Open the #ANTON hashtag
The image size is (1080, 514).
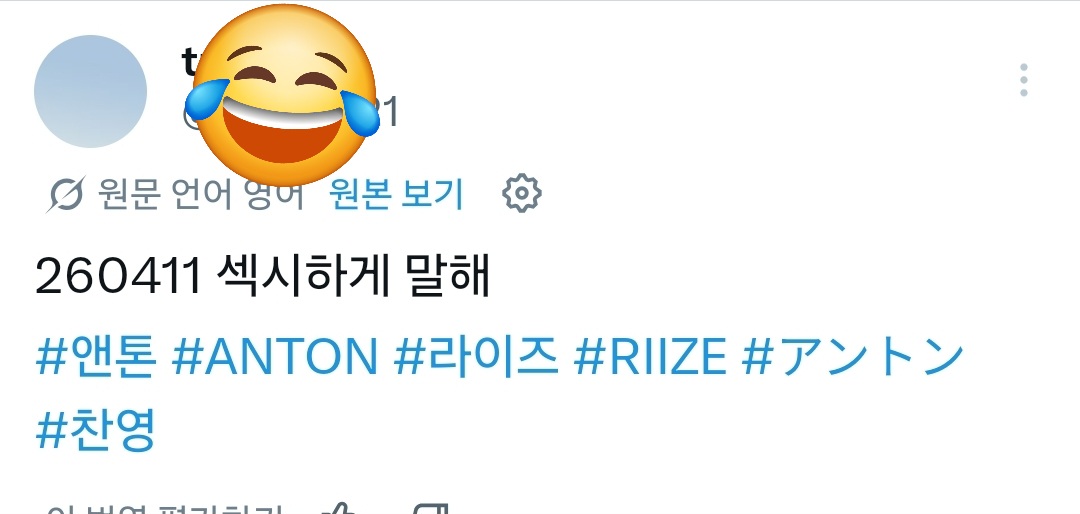(275, 356)
